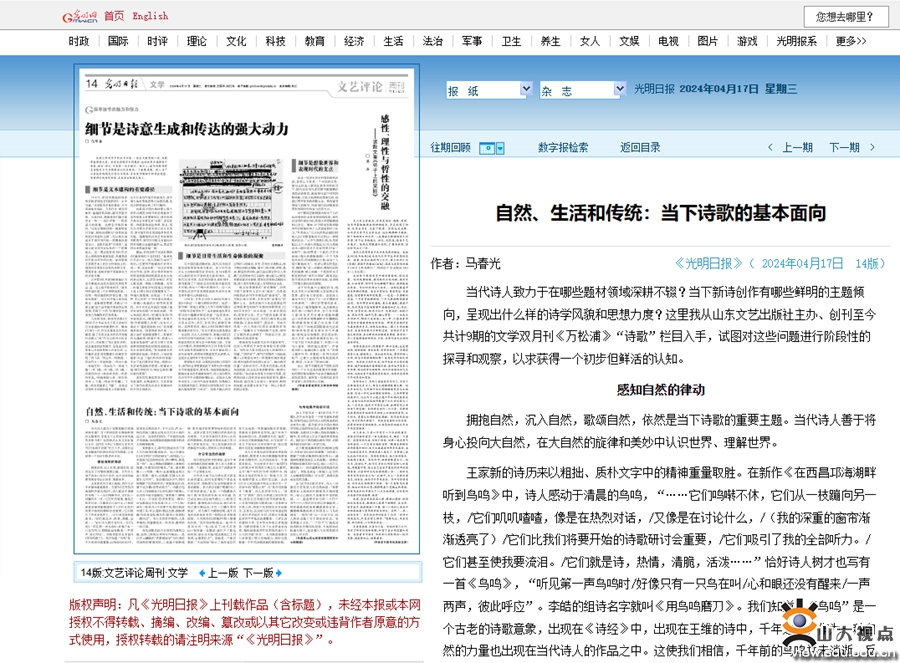Open the 游戏 menu item

(x=747, y=41)
